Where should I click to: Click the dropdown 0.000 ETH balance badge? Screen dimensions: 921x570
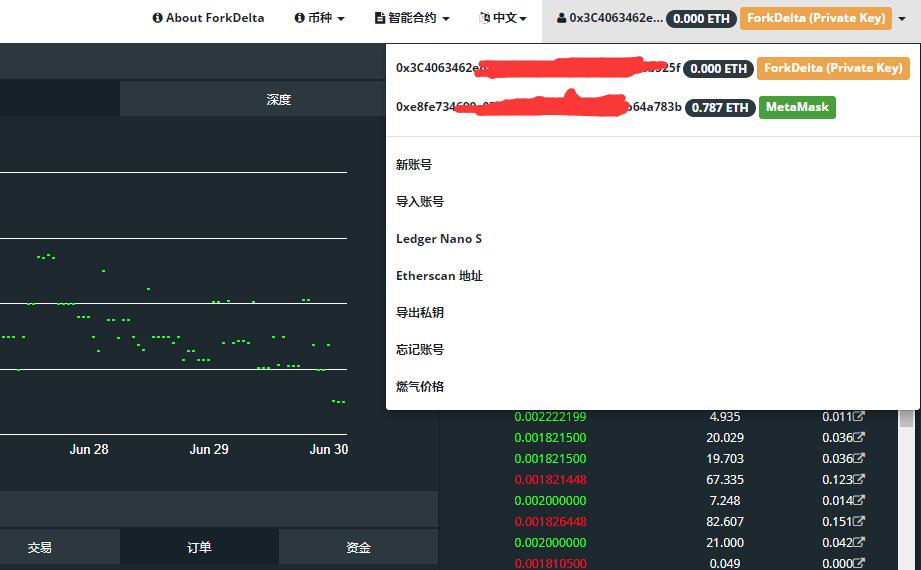[x=718, y=69]
